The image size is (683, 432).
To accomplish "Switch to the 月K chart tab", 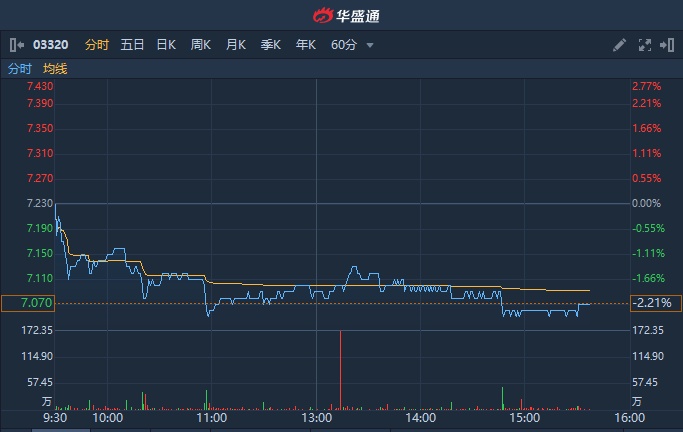I will [x=236, y=45].
